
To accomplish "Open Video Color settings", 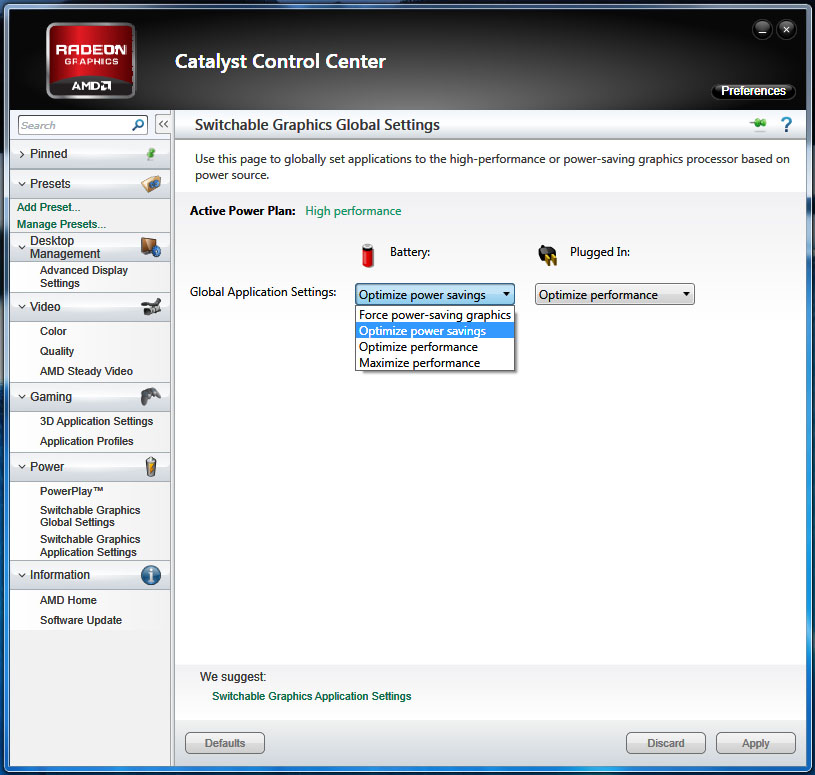I will [x=53, y=331].
